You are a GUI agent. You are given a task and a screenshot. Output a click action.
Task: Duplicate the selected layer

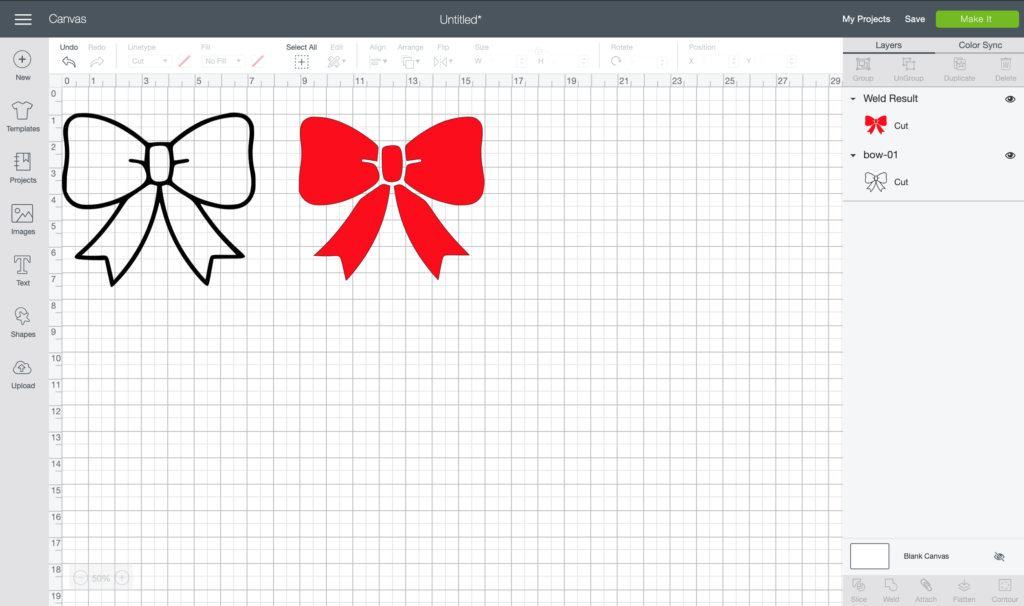(959, 69)
